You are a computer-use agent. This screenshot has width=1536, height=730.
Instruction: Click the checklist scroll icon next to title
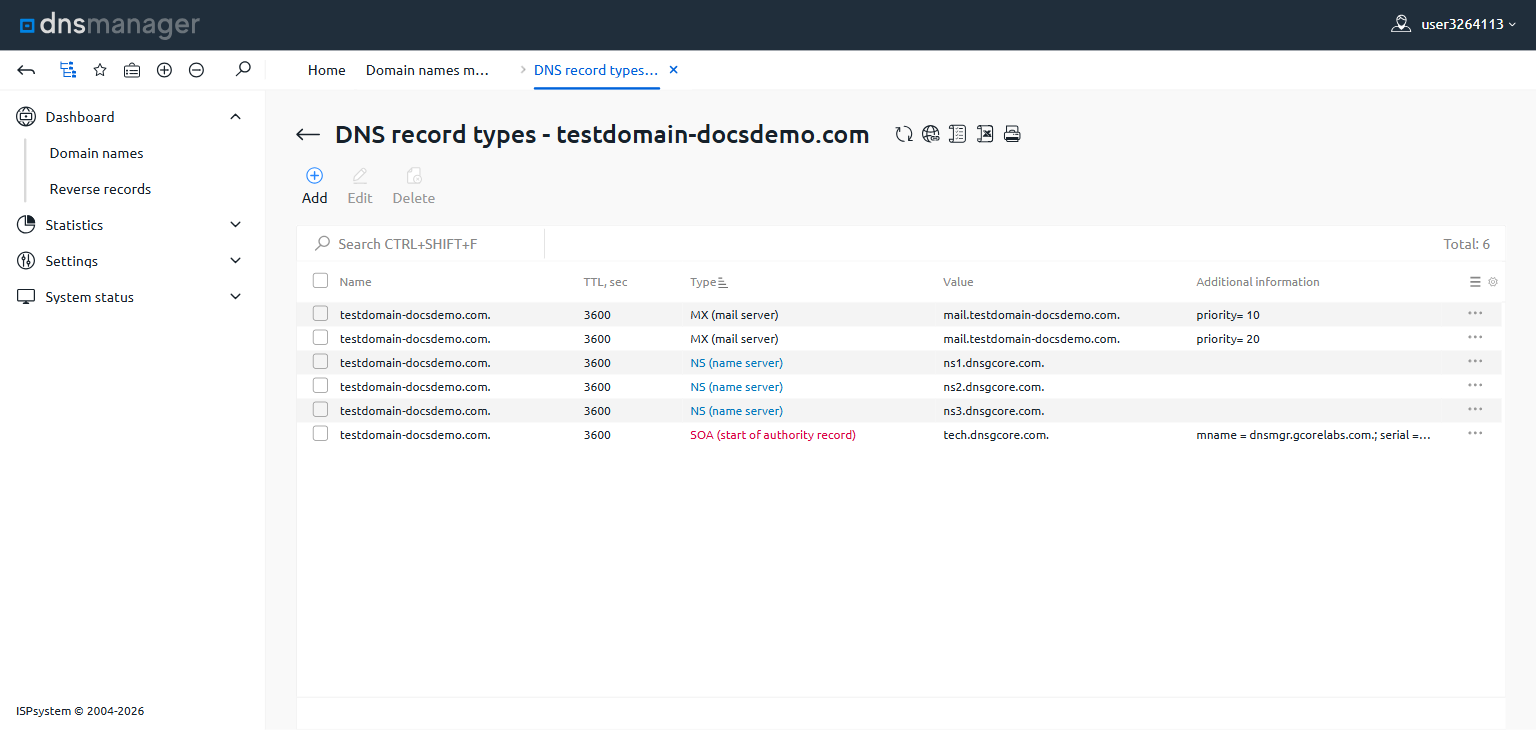coord(958,134)
